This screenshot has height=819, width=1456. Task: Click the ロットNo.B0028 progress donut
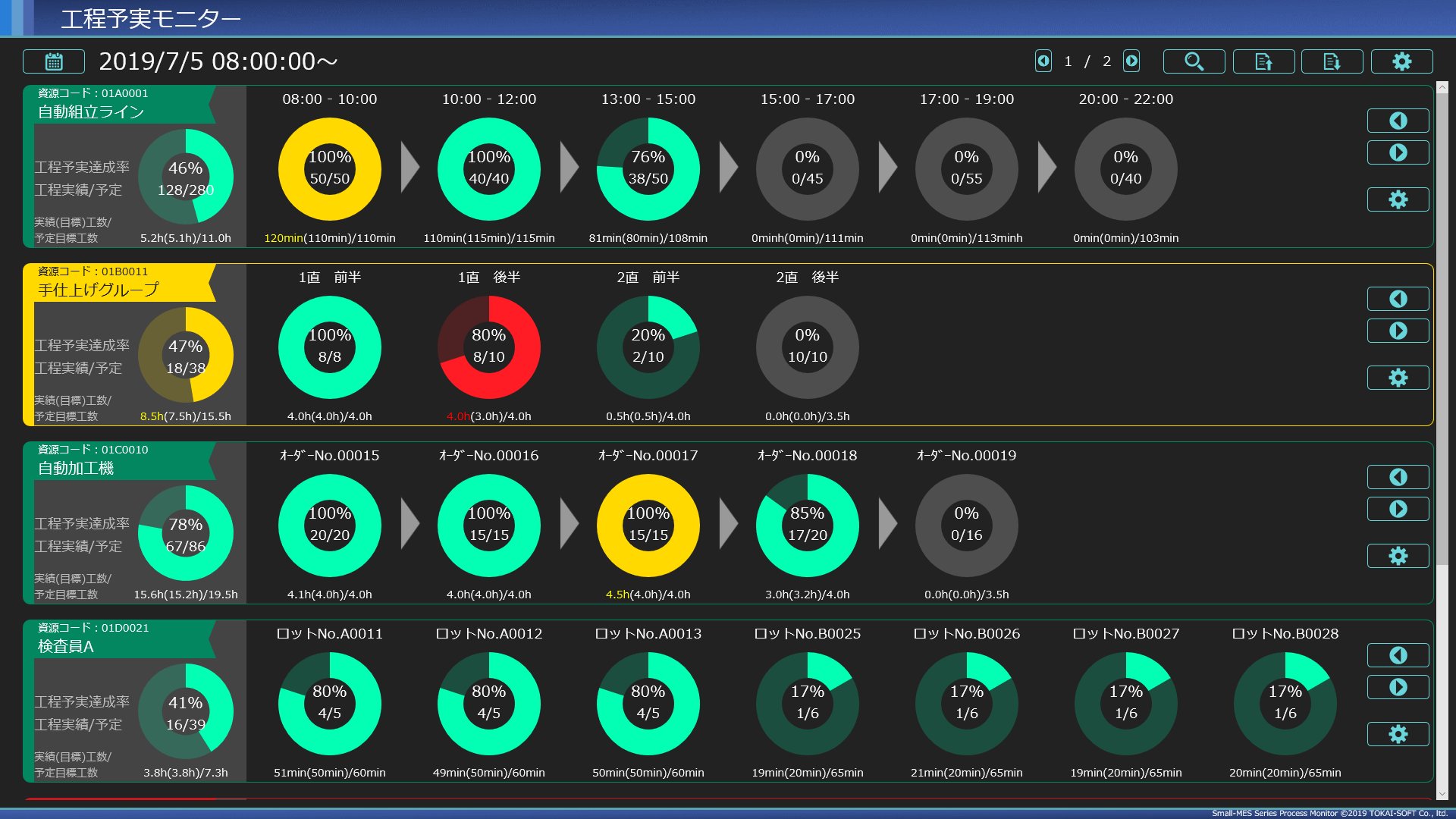(1285, 703)
